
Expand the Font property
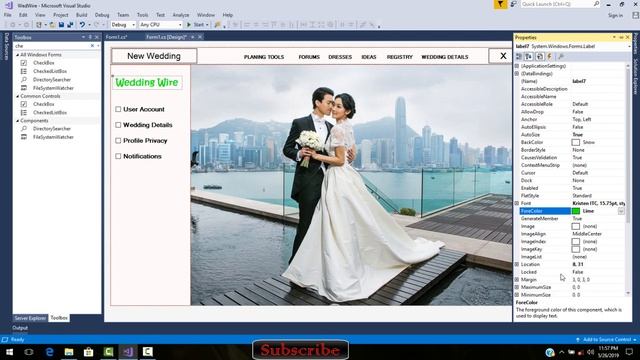(517, 203)
